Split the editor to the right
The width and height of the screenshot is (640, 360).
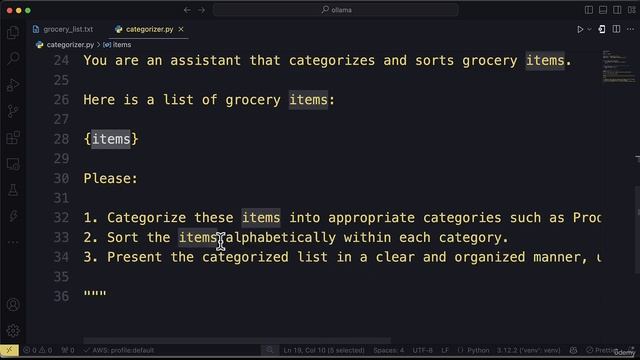616,29
